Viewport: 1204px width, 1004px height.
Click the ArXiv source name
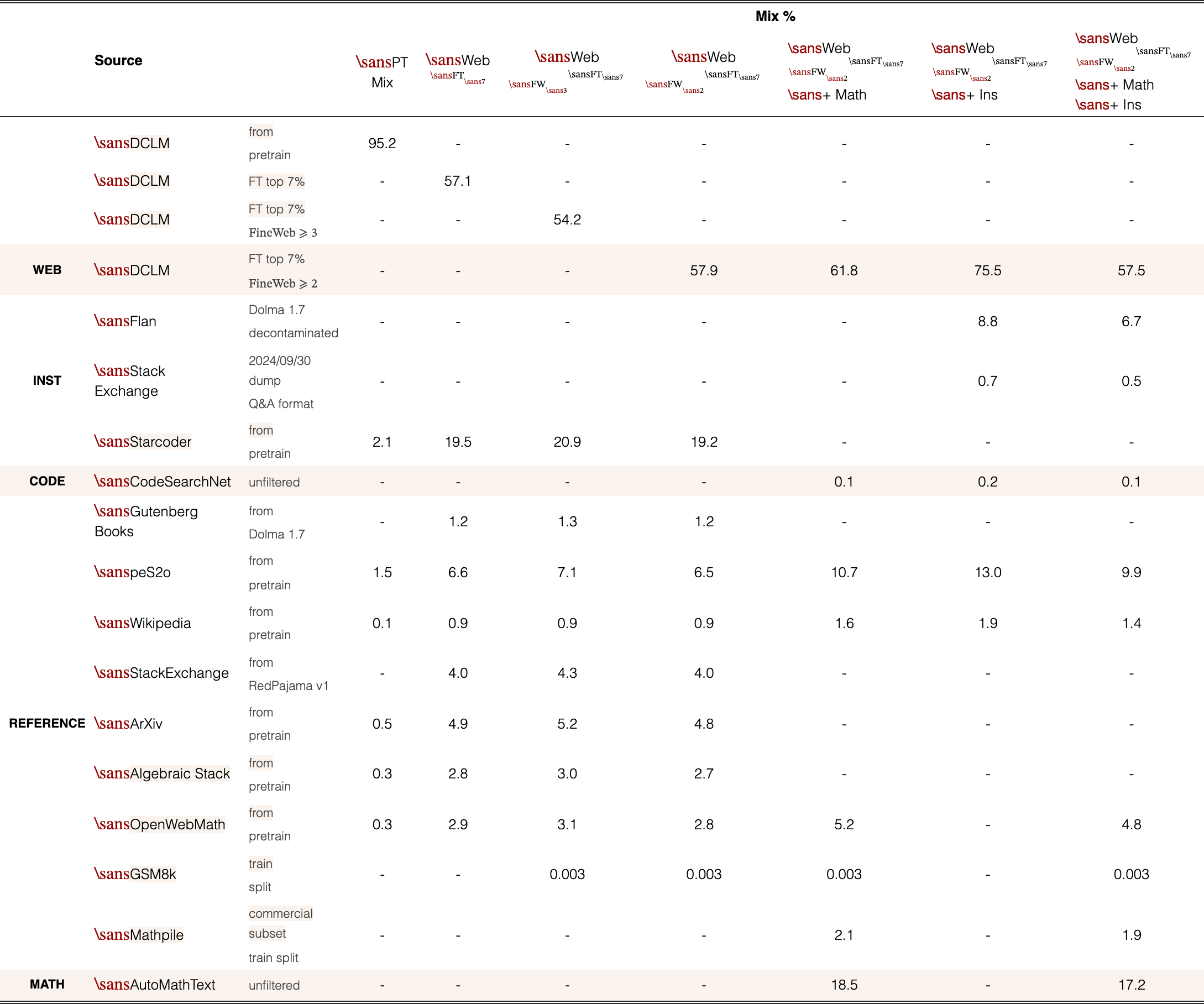click(128, 723)
